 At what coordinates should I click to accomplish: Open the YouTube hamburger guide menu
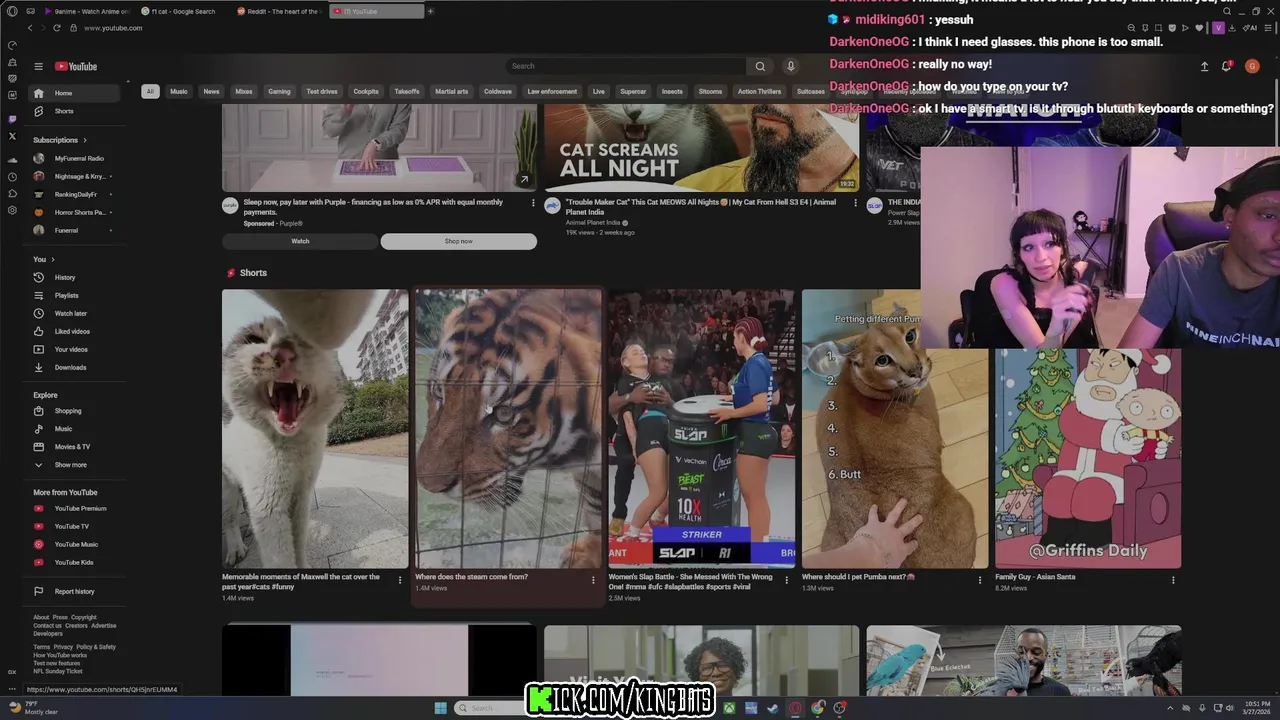coord(38,66)
